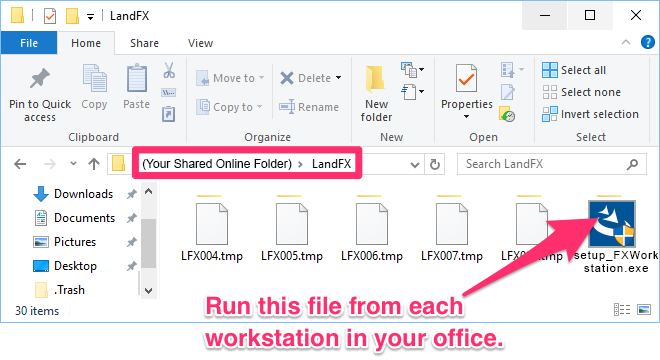Click New folder icon in title bar
Screen dimensions: 660x360
pos(72,16)
